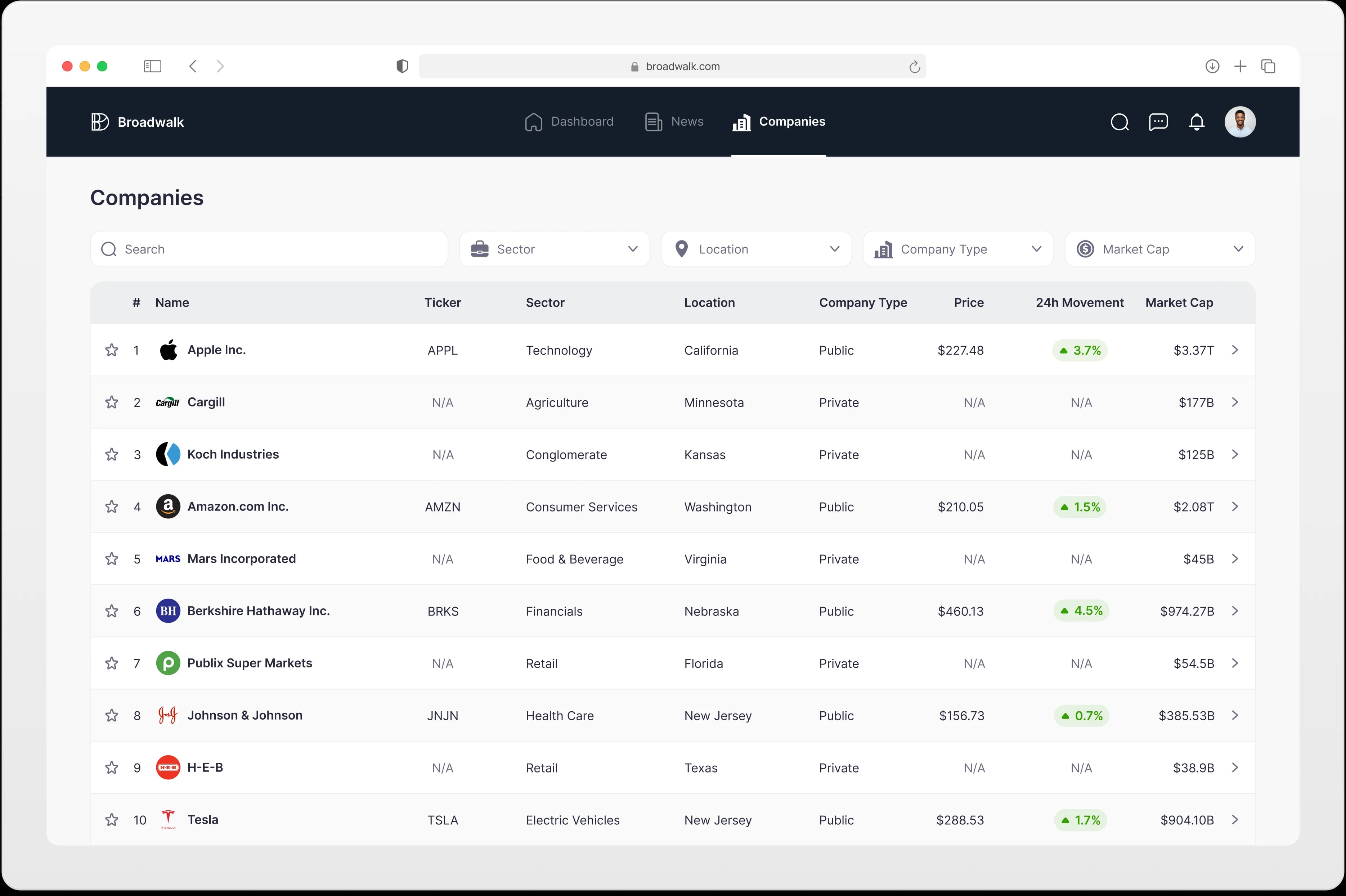Viewport: 1346px width, 896px height.
Task: Click the Berkshire Hathaway BH logo
Action: (168, 611)
